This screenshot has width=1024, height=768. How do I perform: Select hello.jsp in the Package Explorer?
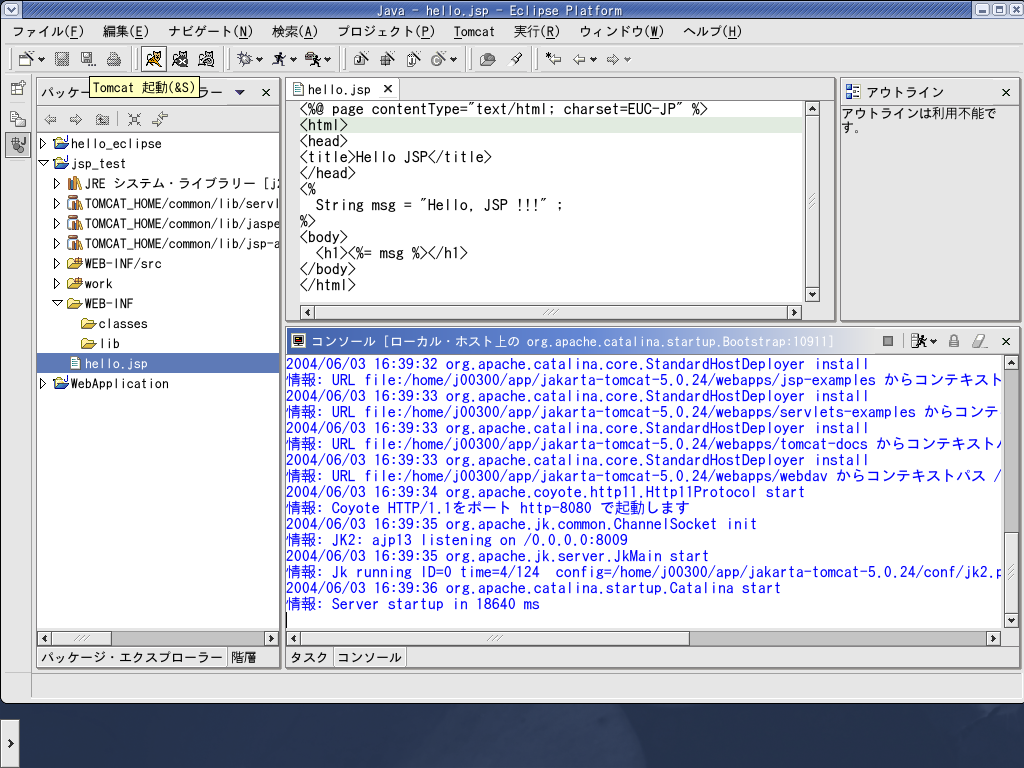pos(115,363)
